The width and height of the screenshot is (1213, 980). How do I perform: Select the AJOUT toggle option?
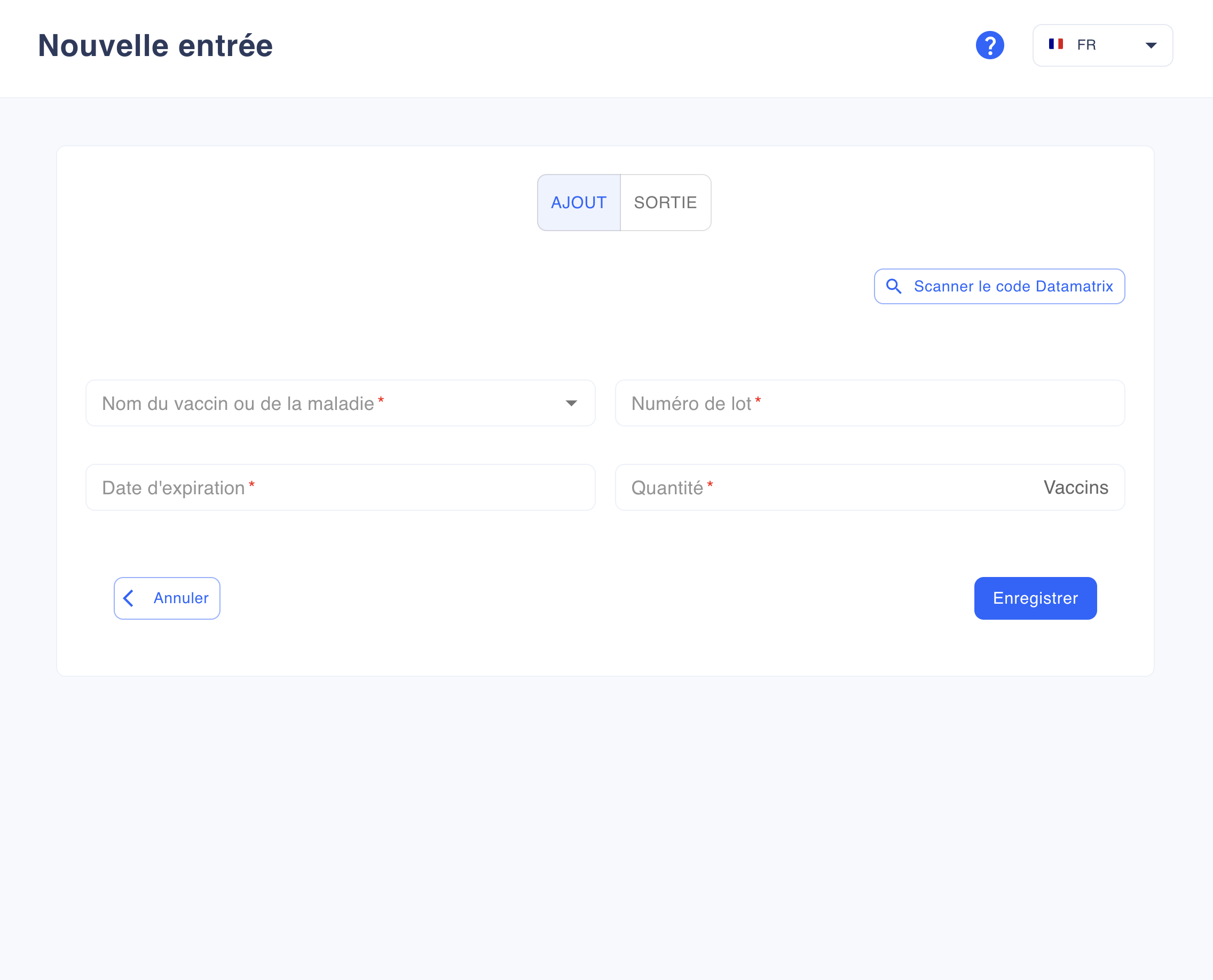pos(579,203)
